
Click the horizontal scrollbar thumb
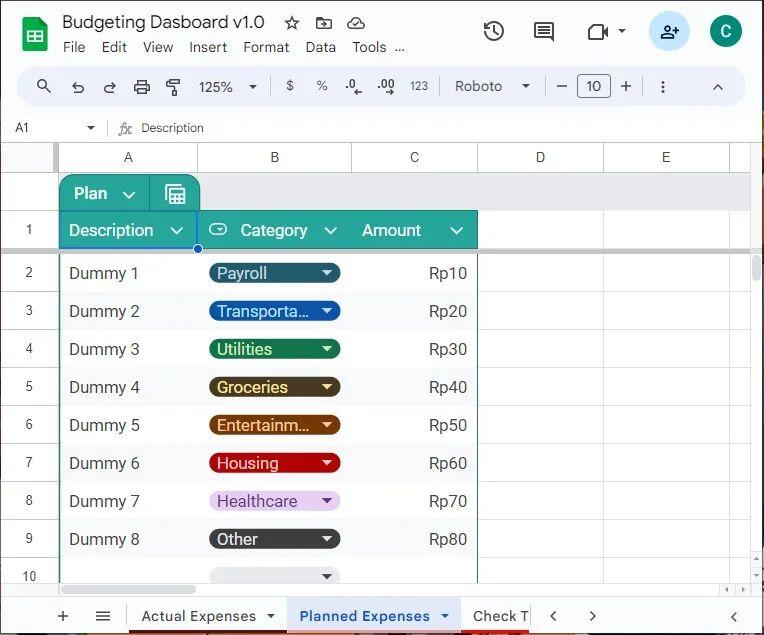pos(128,590)
